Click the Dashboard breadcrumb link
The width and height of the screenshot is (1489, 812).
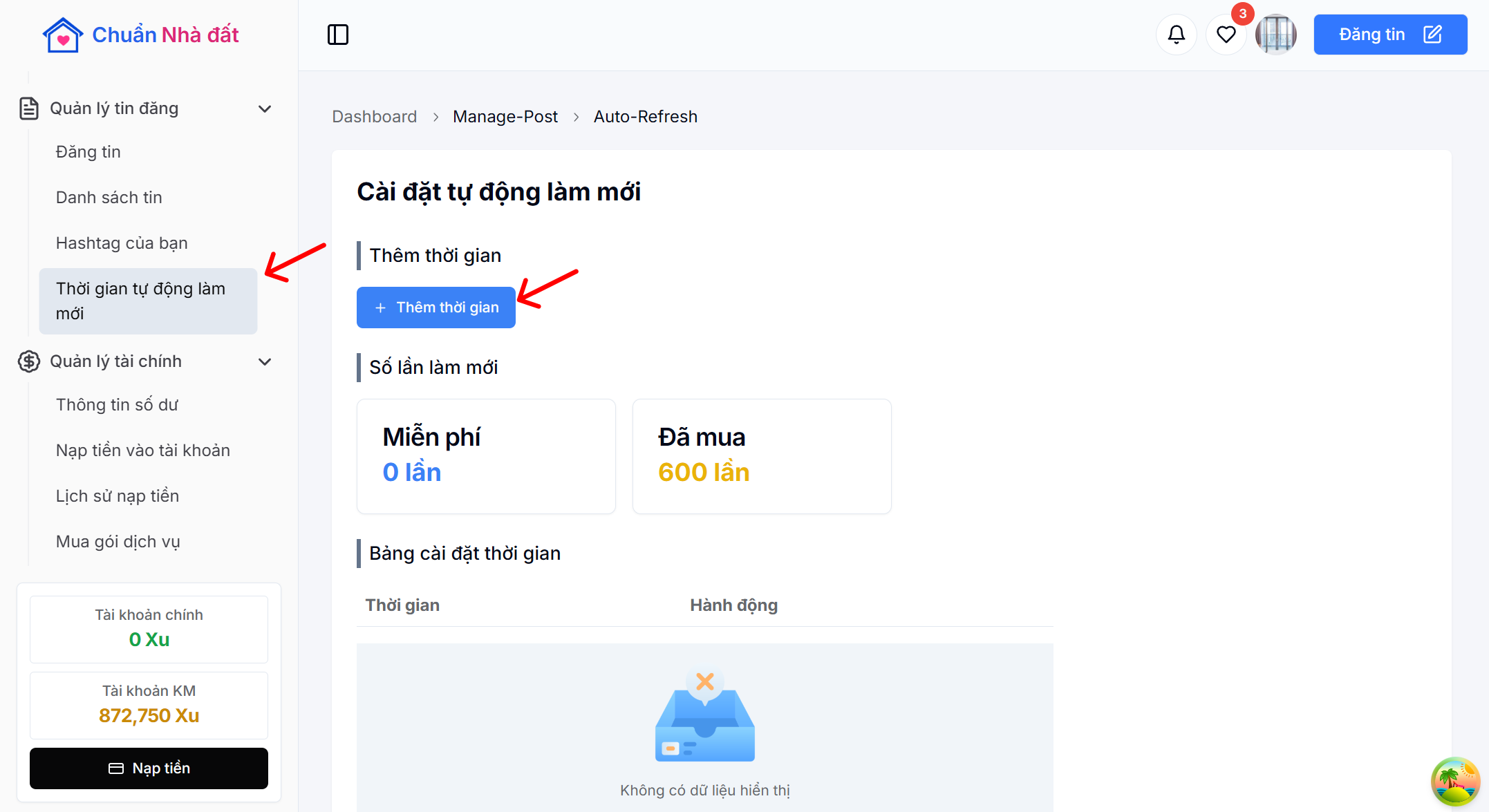coord(375,117)
